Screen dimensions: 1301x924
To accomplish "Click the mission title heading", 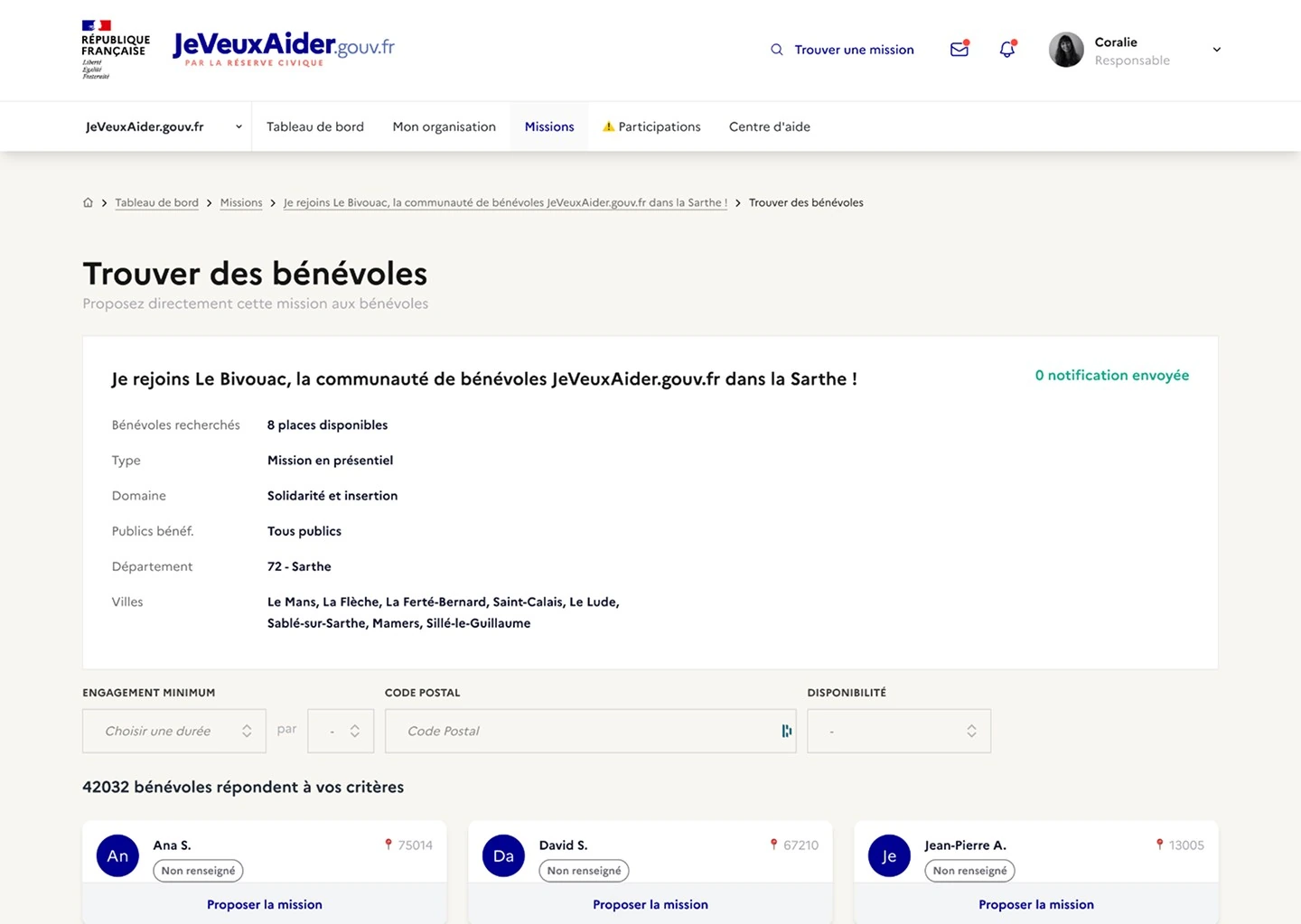I will [x=484, y=378].
